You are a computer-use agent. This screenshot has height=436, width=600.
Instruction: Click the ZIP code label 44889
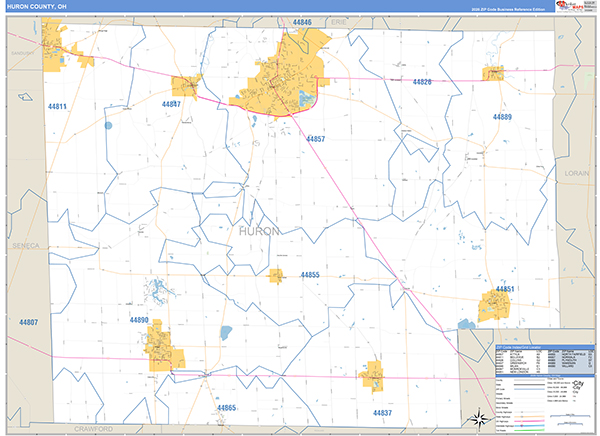(x=502, y=117)
